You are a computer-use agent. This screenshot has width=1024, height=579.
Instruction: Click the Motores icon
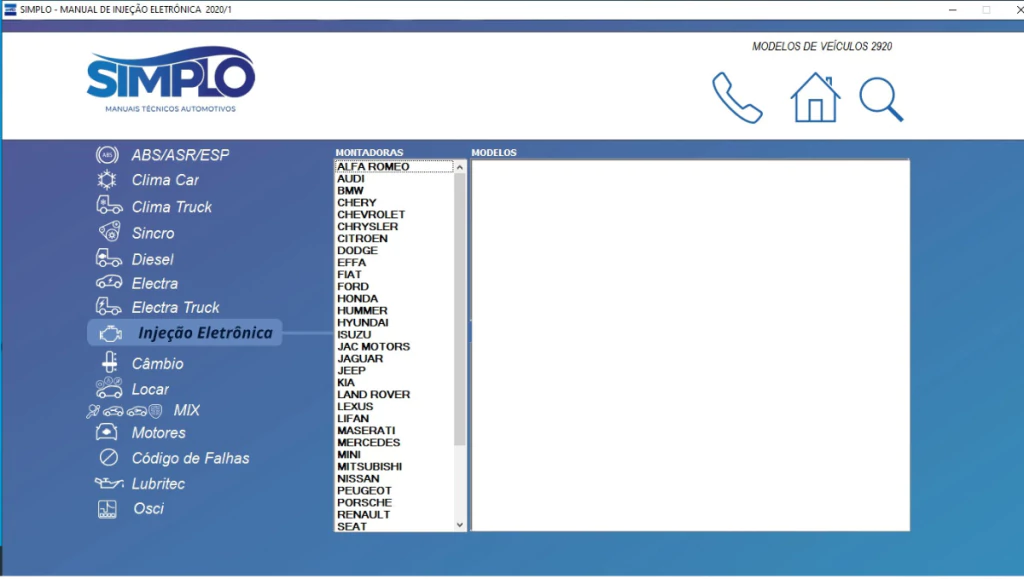(x=107, y=431)
